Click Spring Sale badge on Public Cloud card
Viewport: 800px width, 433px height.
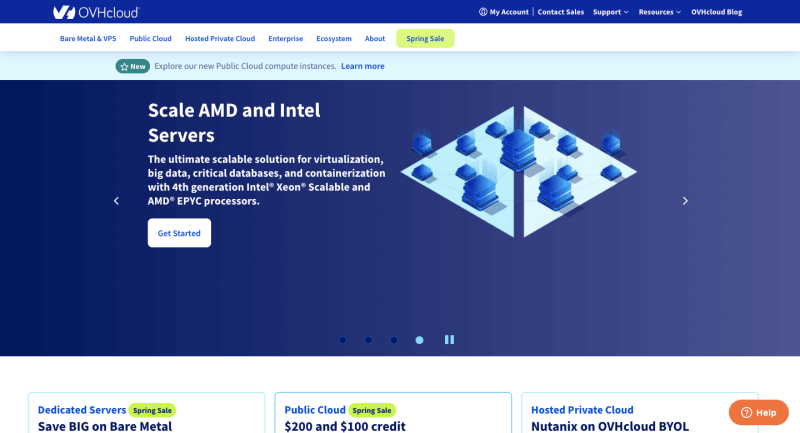pyautogui.click(x=371, y=411)
